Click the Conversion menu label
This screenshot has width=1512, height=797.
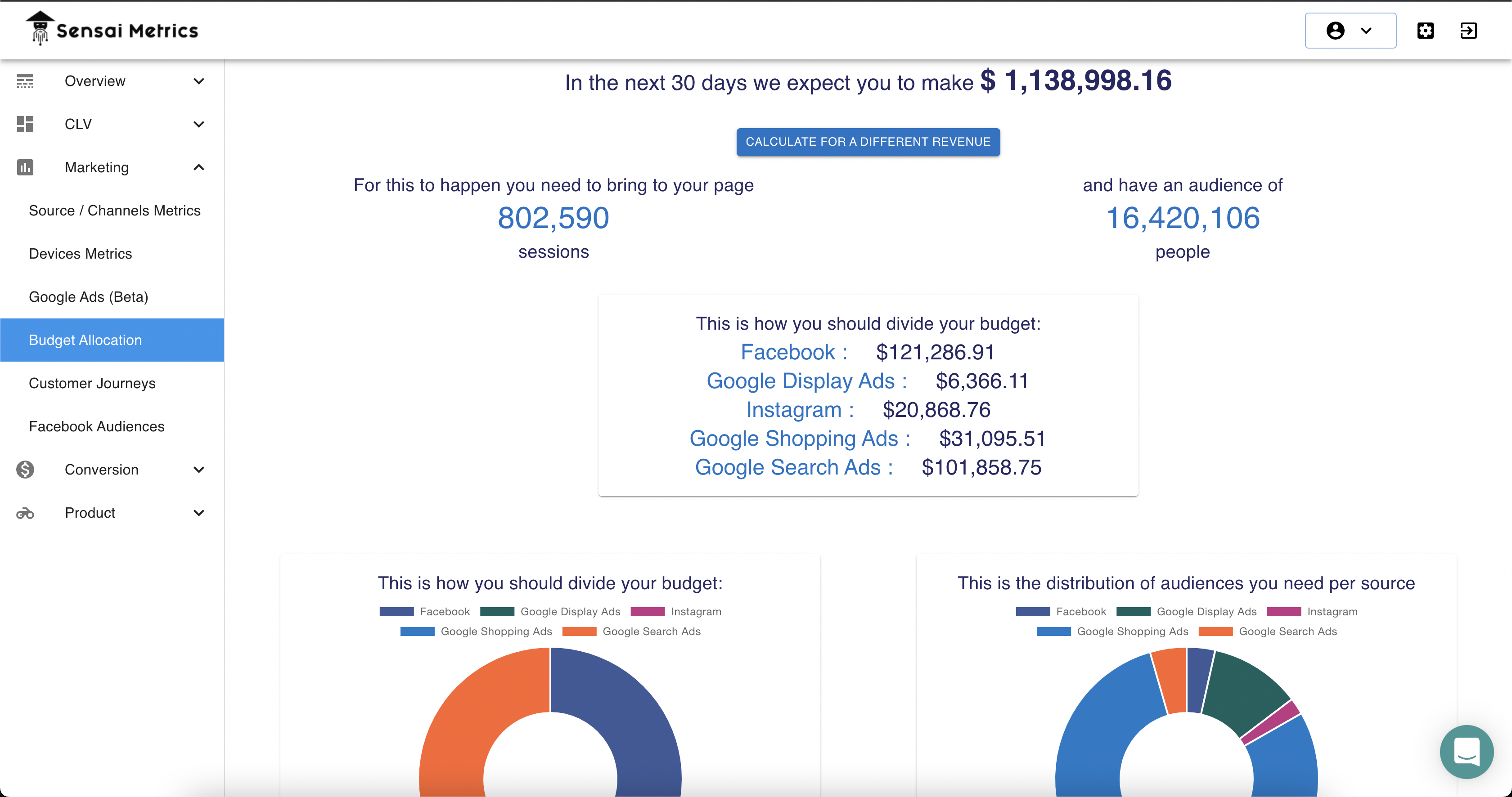pyautogui.click(x=102, y=470)
